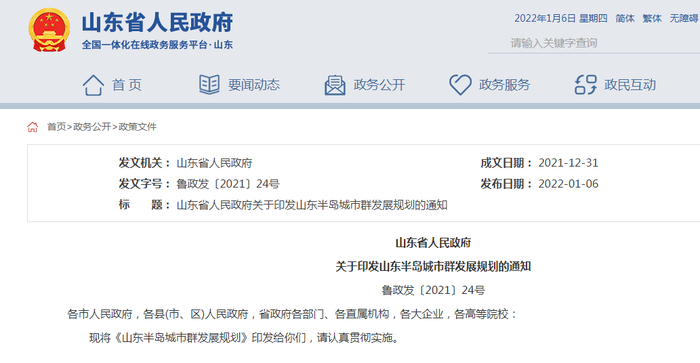Click the envelope icon for 政务公开
This screenshot has height=363, width=700.
tap(335, 85)
